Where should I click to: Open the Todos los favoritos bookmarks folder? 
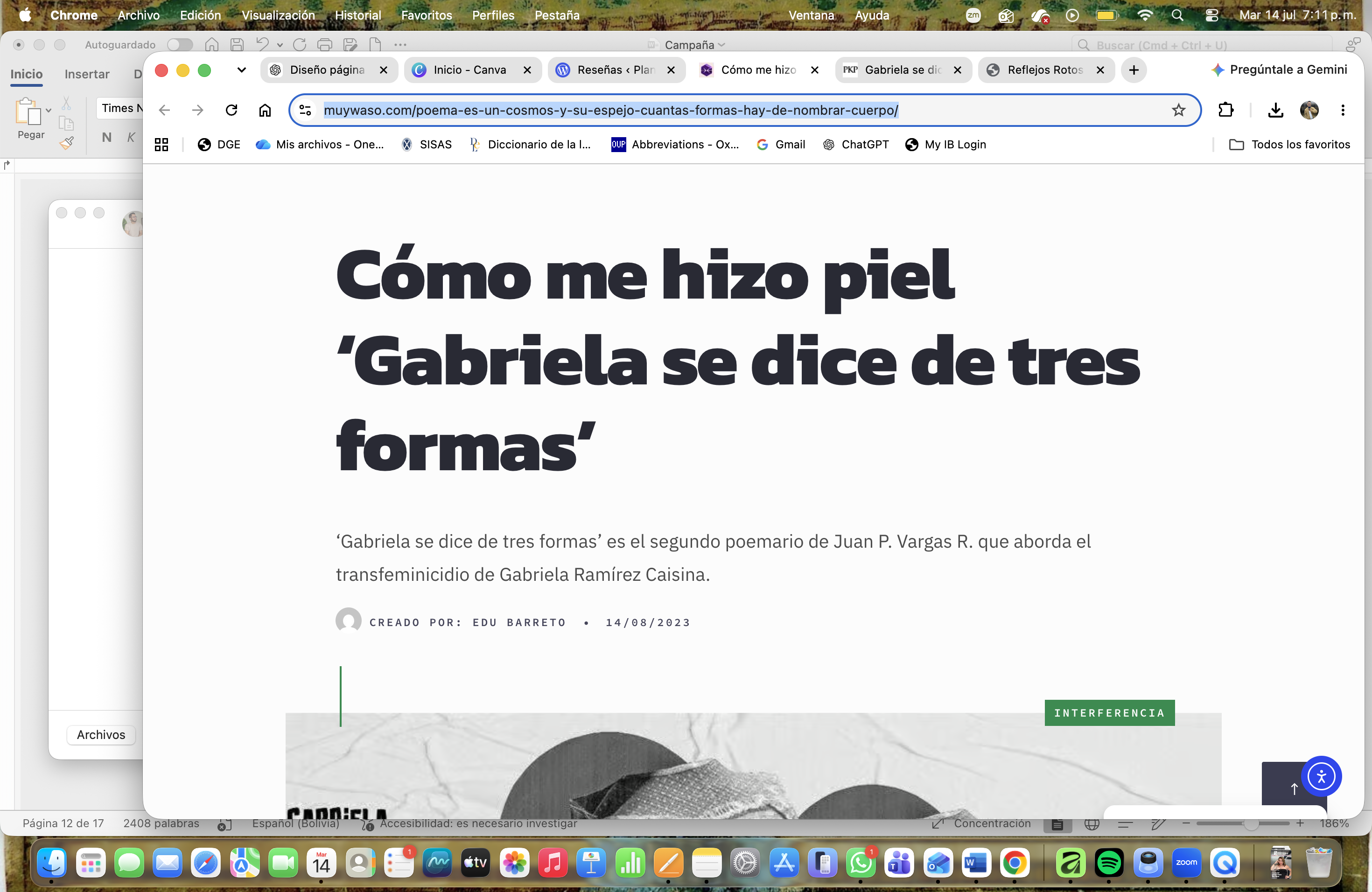point(1289,145)
